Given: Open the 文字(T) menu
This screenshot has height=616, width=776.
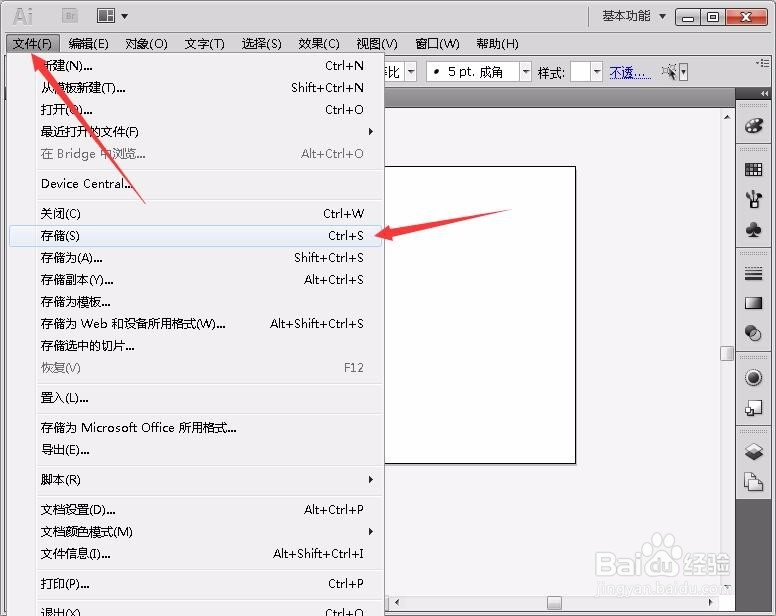Looking at the screenshot, I should pos(204,44).
